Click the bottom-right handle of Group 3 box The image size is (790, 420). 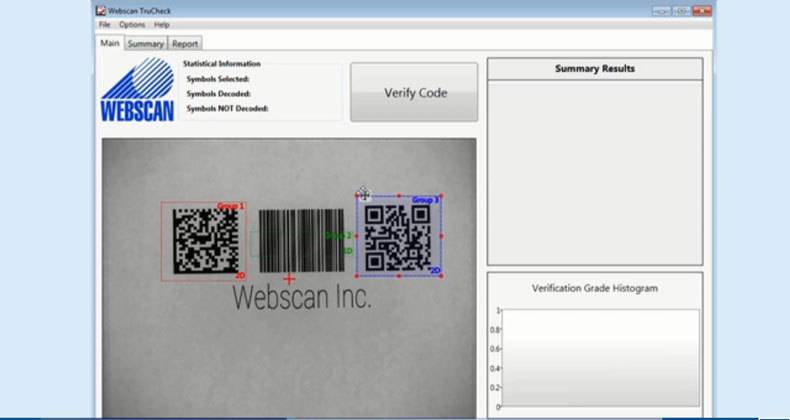tap(441, 275)
